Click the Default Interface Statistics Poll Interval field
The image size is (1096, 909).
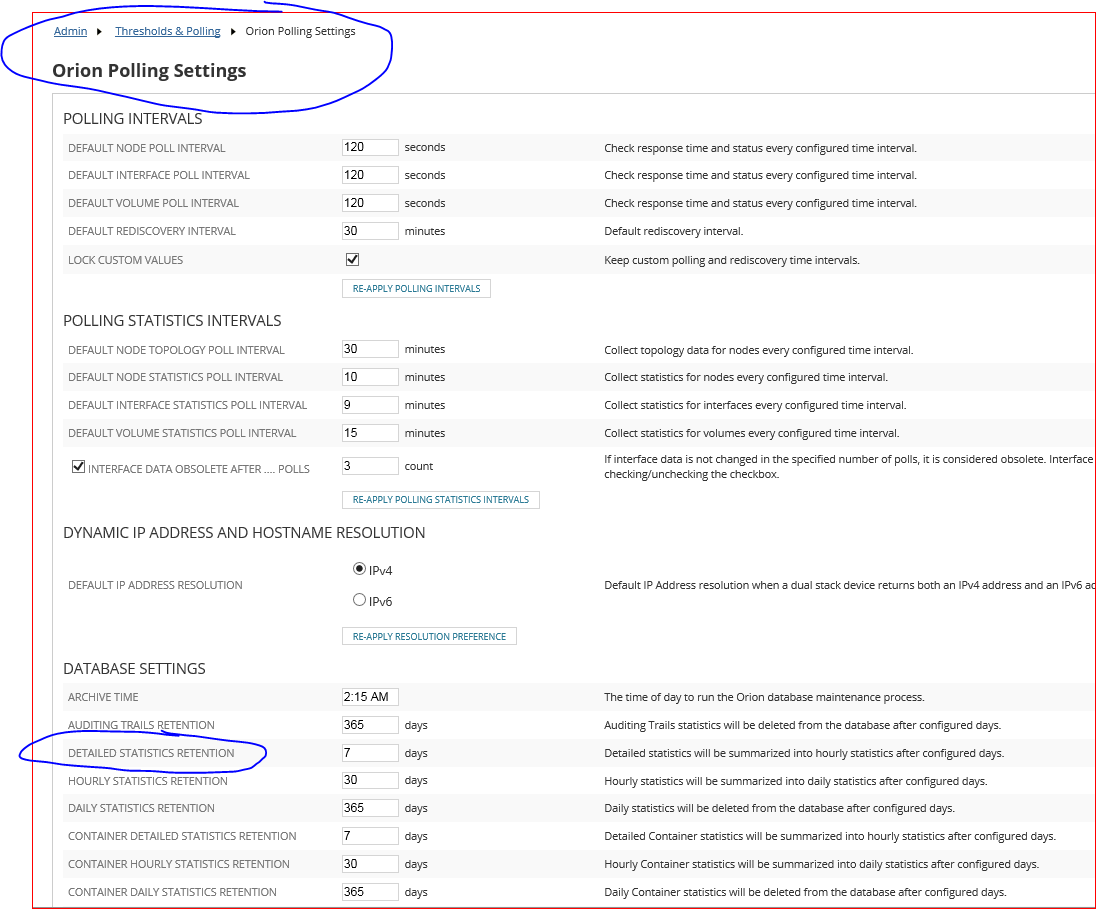click(x=370, y=405)
